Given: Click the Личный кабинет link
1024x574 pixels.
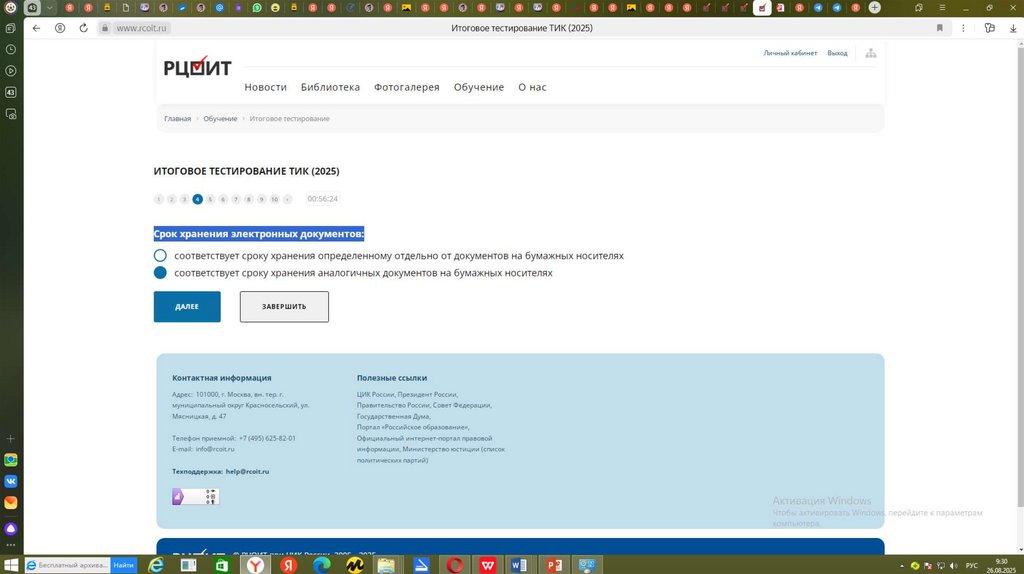Looking at the screenshot, I should pyautogui.click(x=790, y=53).
